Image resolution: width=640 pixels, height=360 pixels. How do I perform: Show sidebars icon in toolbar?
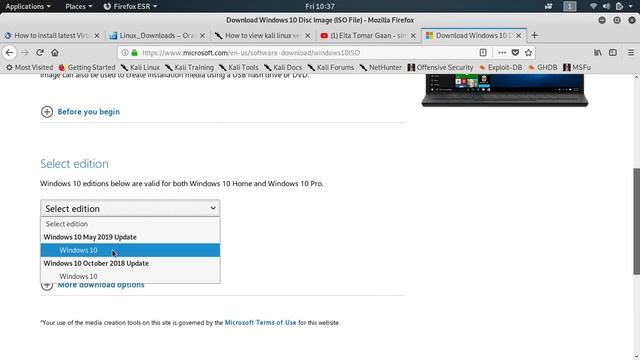coord(613,53)
